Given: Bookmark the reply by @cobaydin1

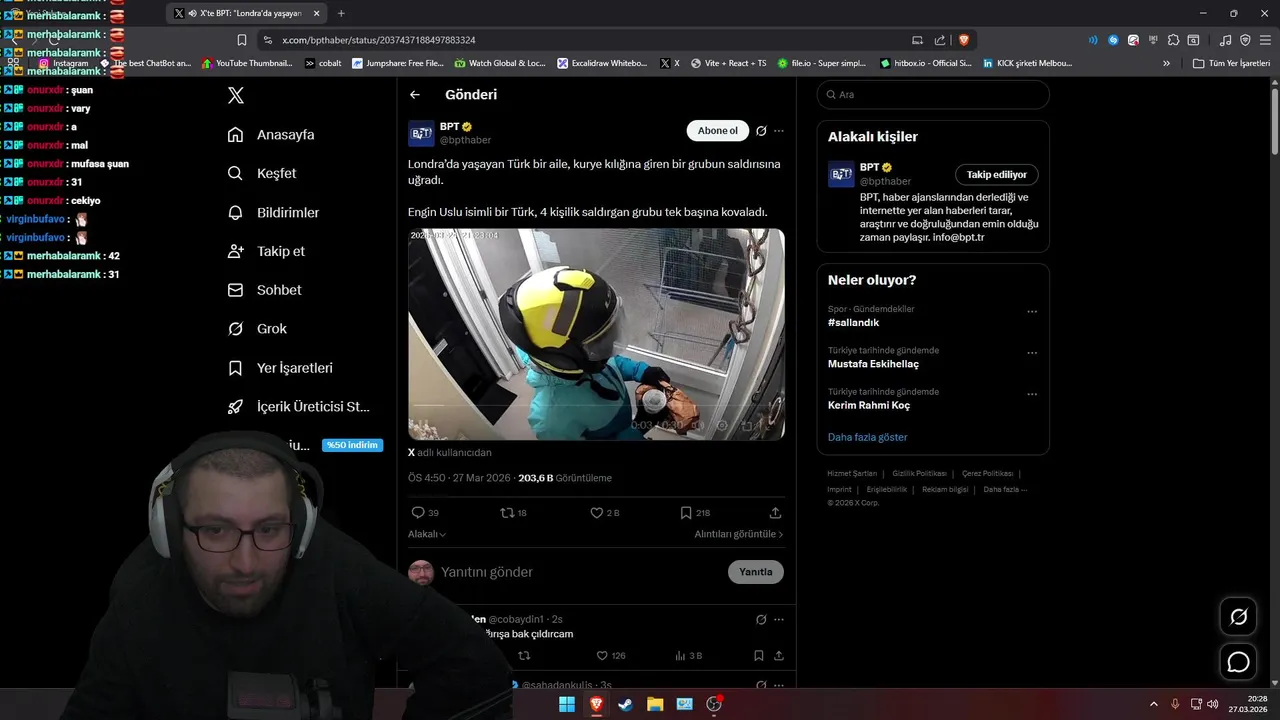Looking at the screenshot, I should pyautogui.click(x=759, y=656).
